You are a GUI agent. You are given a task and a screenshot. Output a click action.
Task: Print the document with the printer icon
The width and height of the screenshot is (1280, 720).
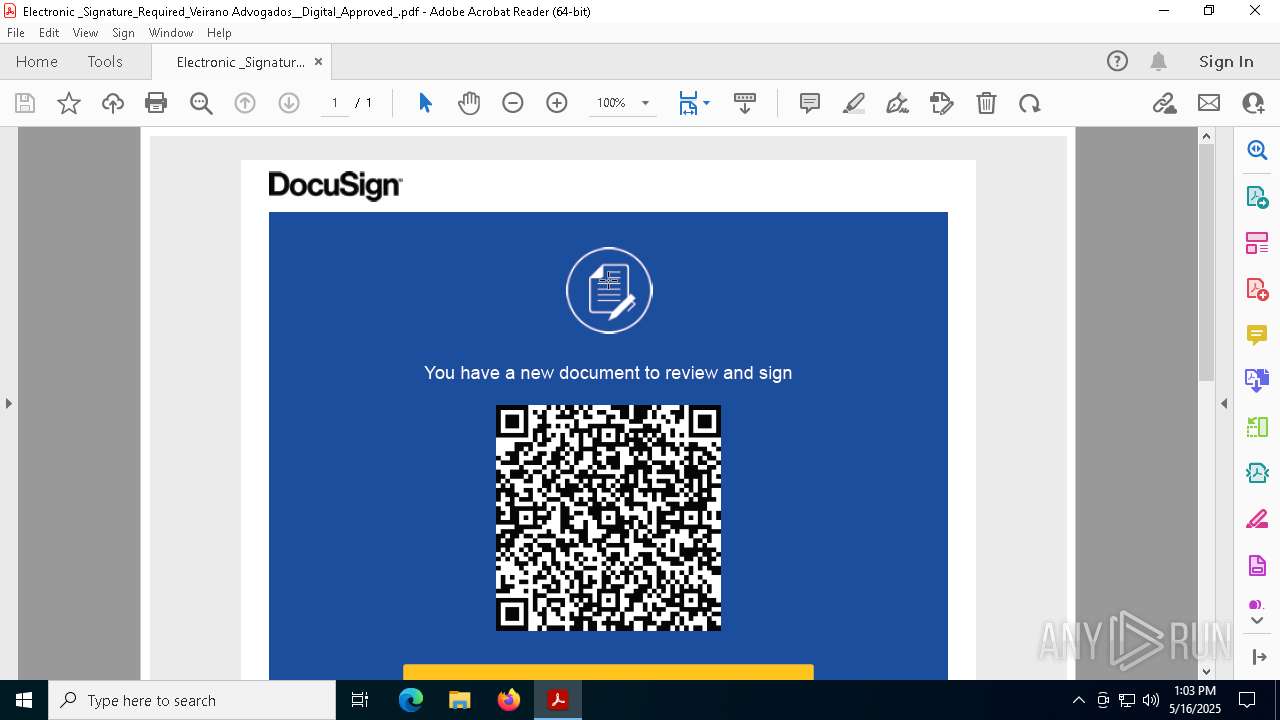[x=156, y=103]
